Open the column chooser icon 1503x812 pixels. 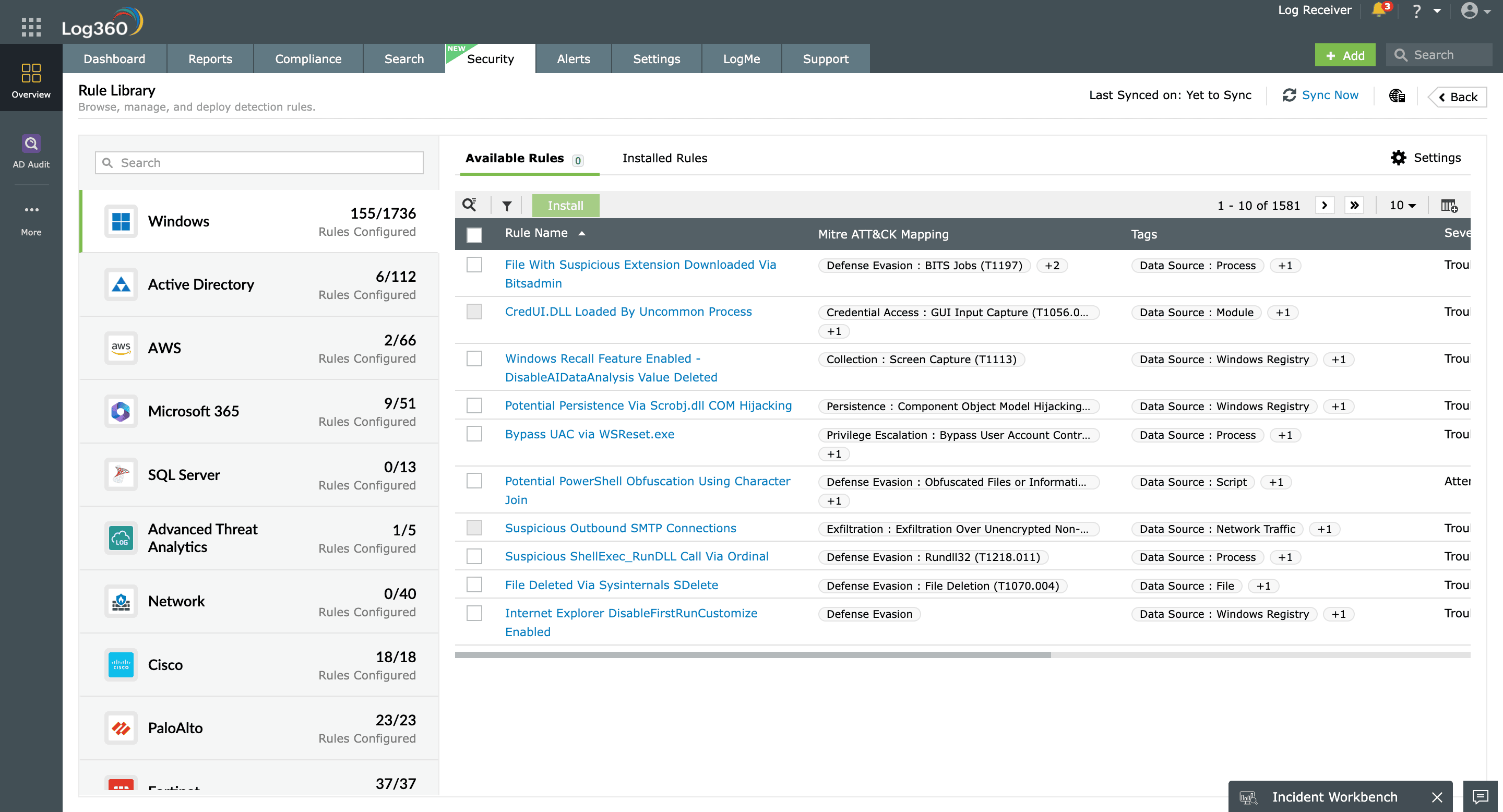pyautogui.click(x=1449, y=205)
